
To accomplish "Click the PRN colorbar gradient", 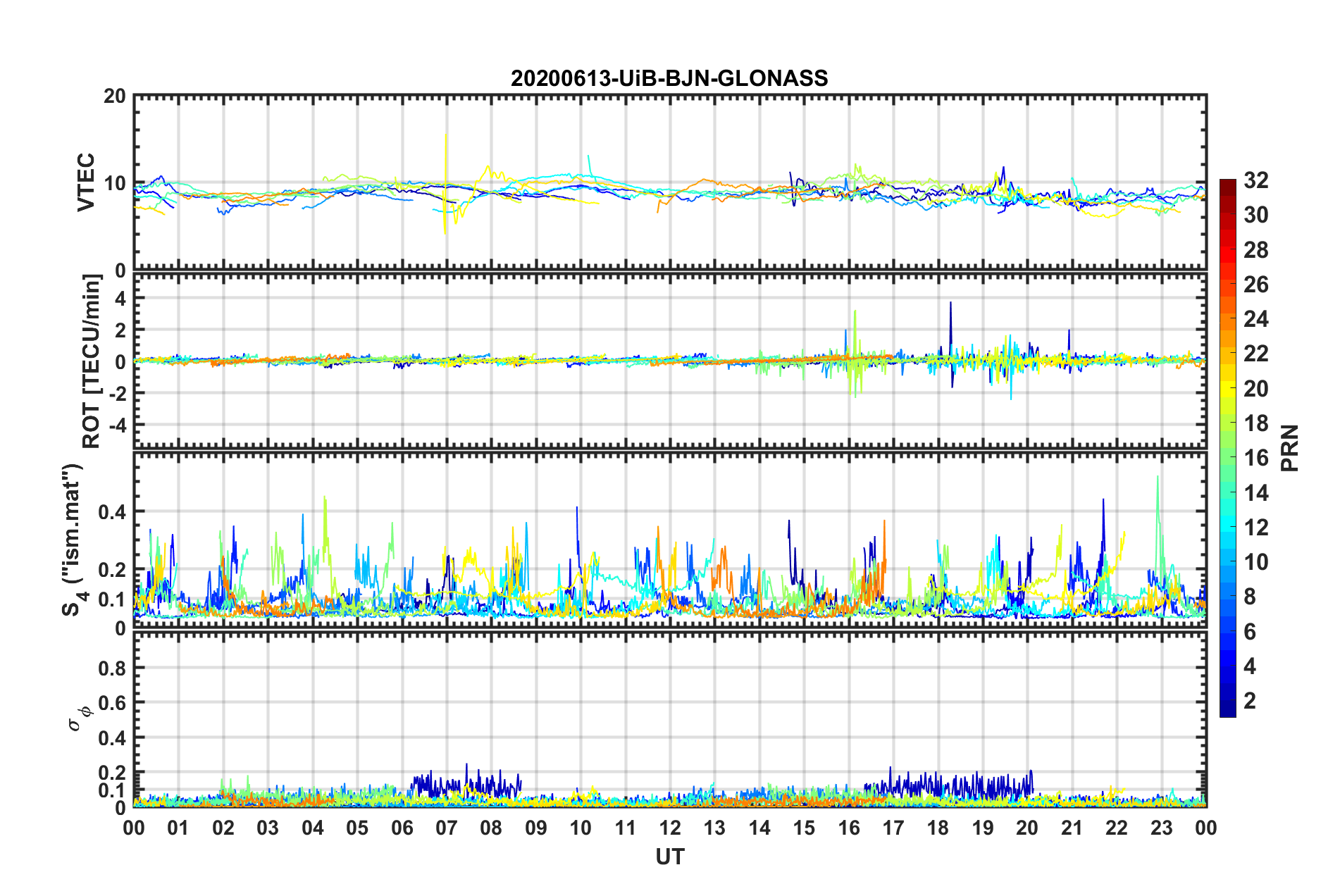I will (1227, 448).
